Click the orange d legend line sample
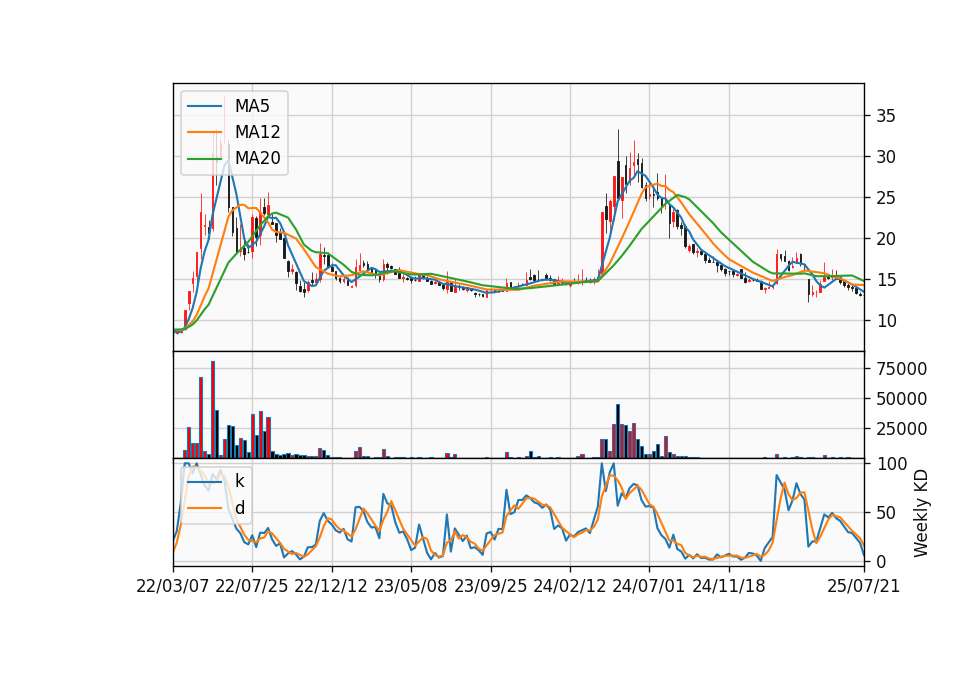This screenshot has height=690, width=960. click(x=204, y=508)
